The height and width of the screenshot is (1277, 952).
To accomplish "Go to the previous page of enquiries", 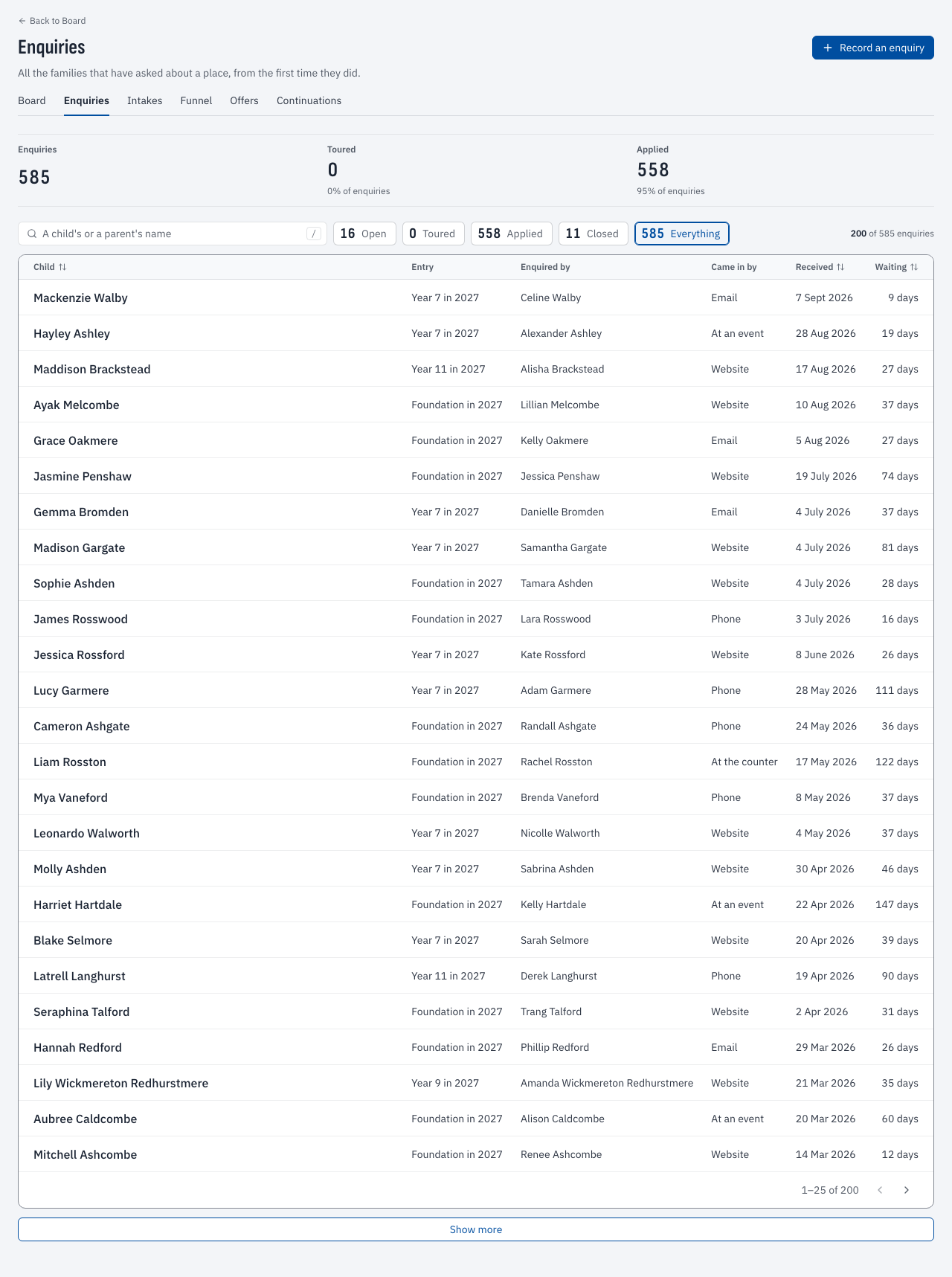I will pos(880,1190).
